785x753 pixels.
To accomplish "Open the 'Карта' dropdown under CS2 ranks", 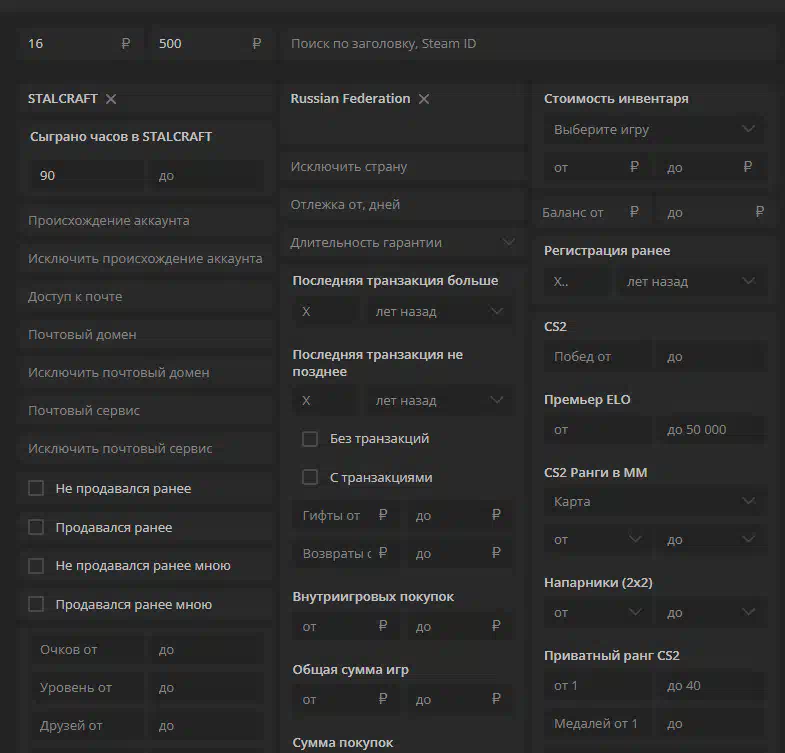I will pyautogui.click(x=654, y=502).
